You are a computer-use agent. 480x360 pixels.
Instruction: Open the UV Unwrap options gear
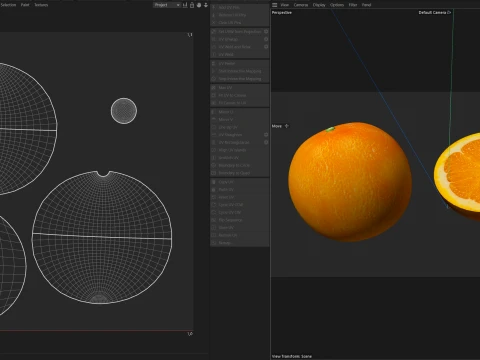[266, 39]
